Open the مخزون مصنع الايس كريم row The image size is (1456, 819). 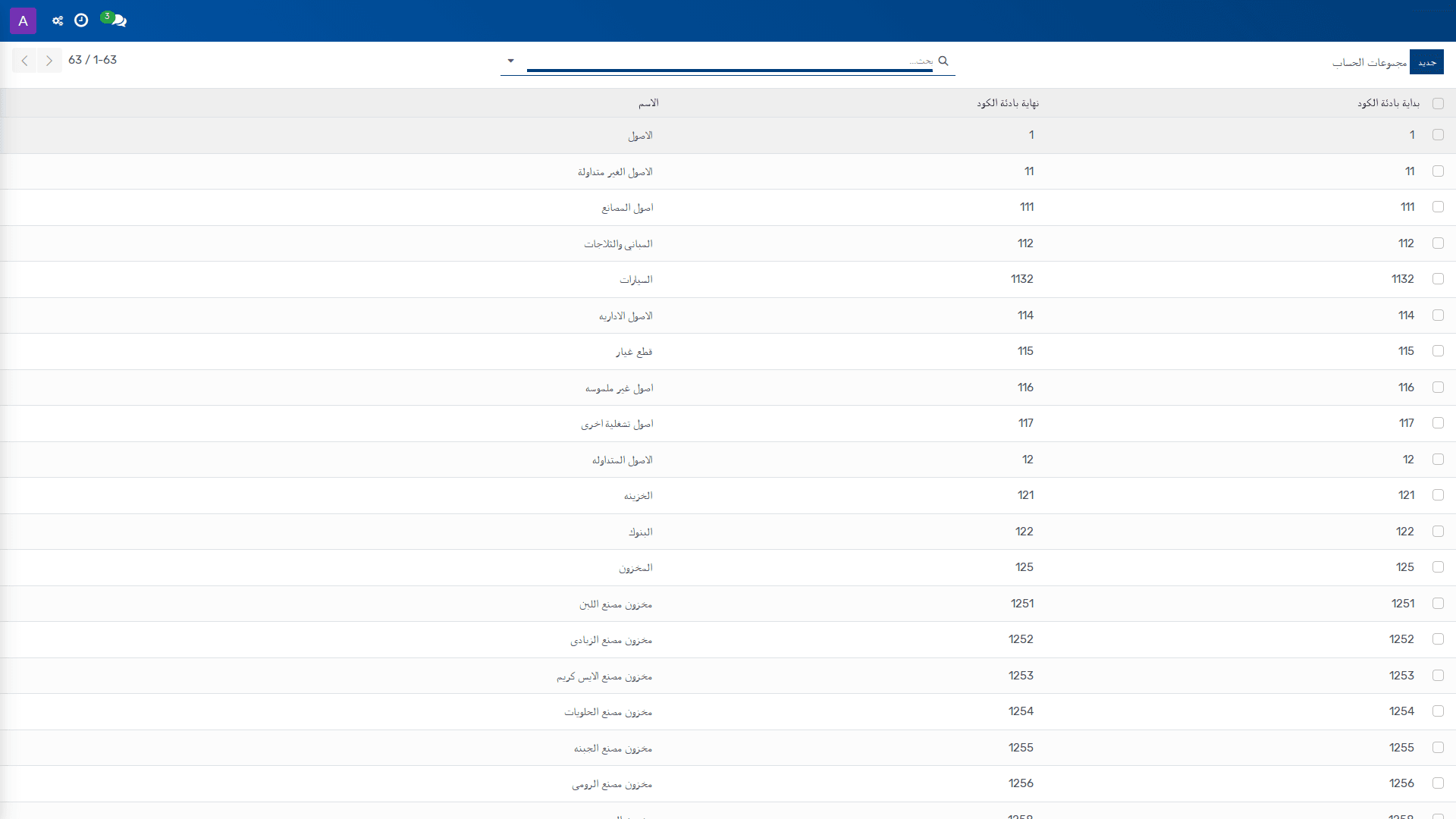click(604, 676)
